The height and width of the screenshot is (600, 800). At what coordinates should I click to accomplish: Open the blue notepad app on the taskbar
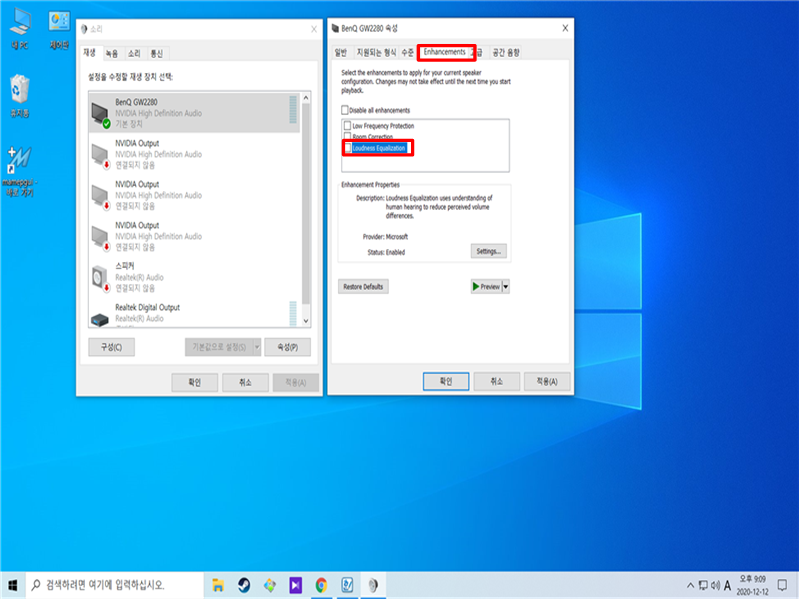pos(347,585)
